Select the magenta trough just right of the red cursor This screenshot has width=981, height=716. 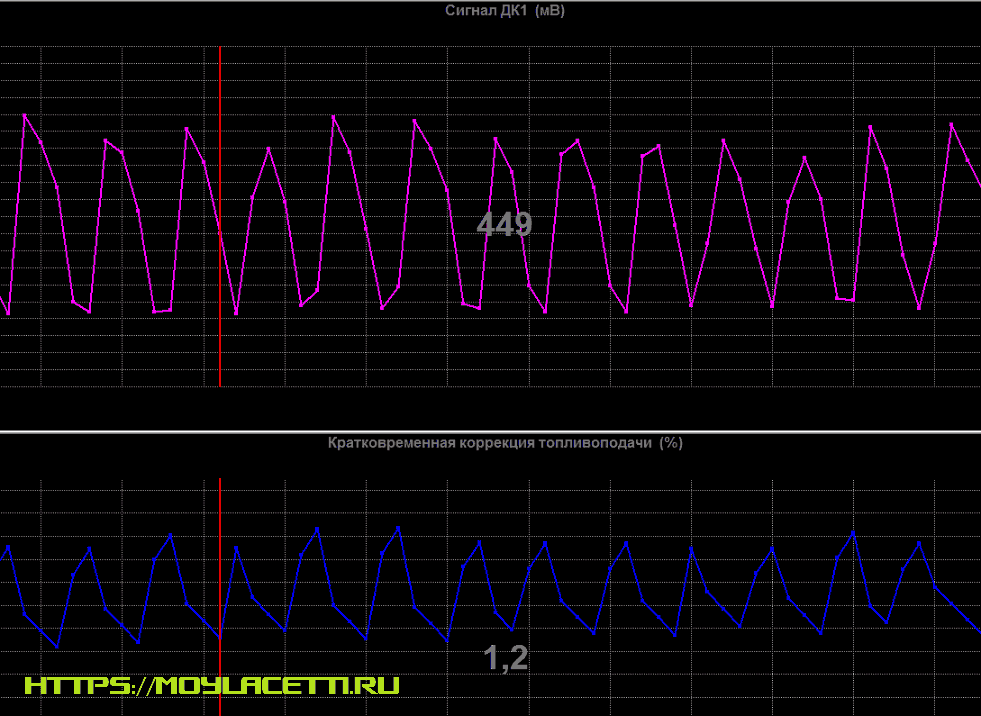point(236,314)
